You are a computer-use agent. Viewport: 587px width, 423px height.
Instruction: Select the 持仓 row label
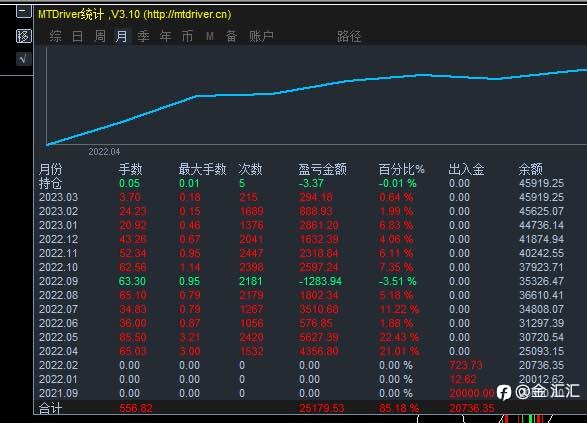pos(50,183)
